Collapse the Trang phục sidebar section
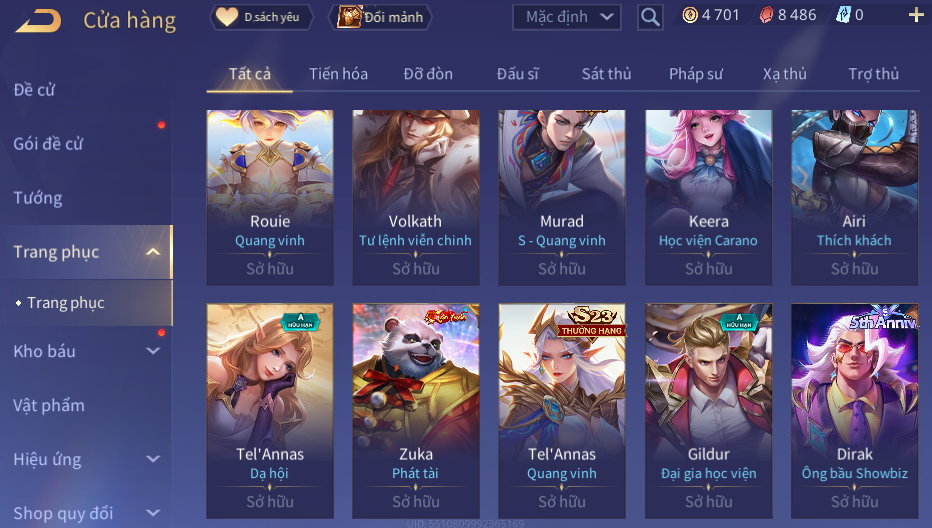932x528 pixels. (153, 252)
